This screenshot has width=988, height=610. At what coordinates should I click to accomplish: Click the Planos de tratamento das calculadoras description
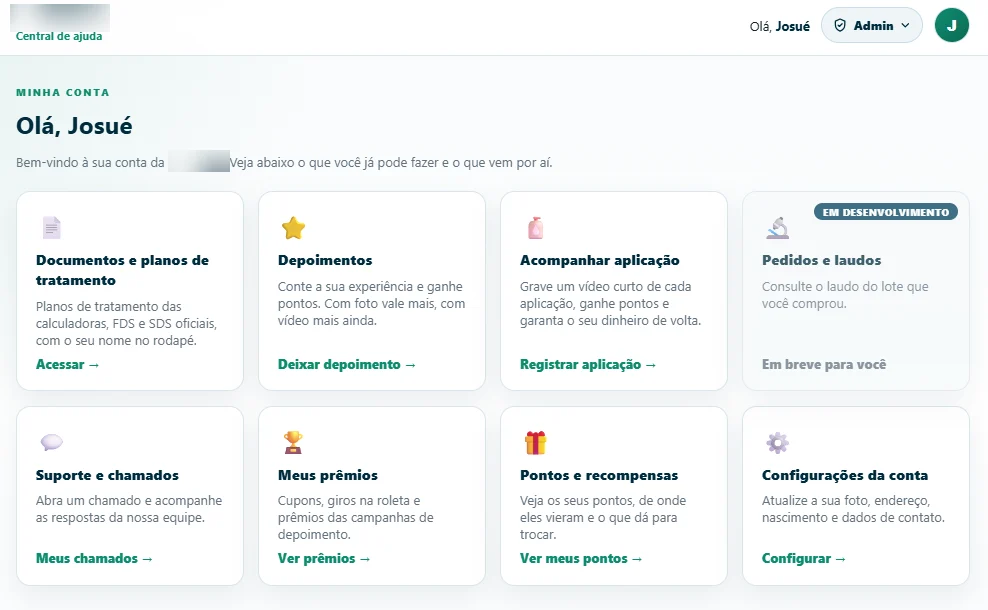pos(126,323)
